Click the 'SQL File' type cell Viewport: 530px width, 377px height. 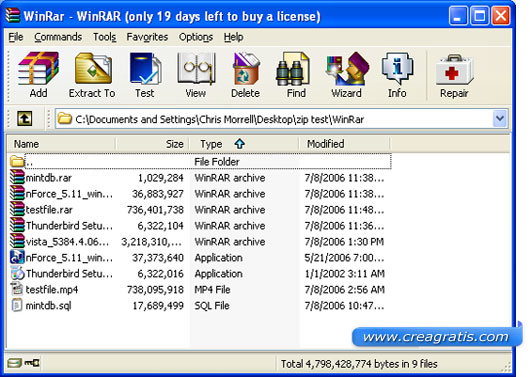tap(212, 305)
